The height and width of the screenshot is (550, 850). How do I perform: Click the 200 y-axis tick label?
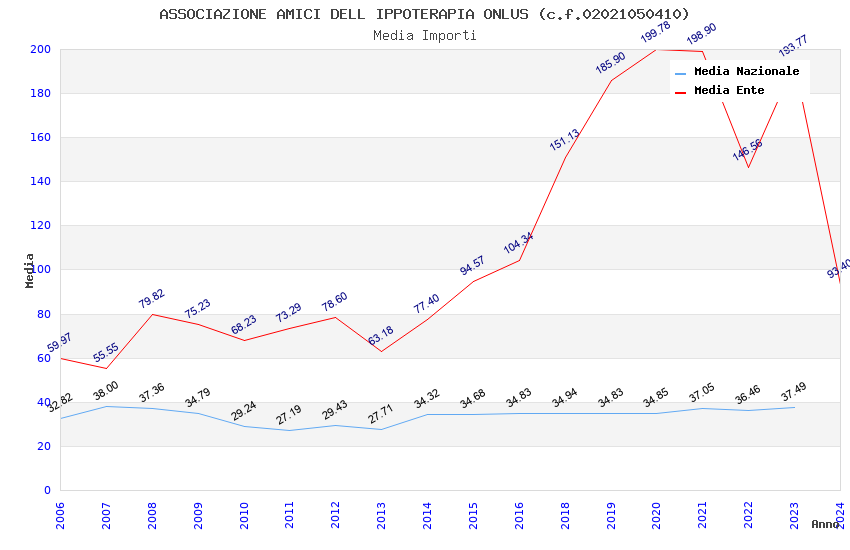click(x=41, y=49)
